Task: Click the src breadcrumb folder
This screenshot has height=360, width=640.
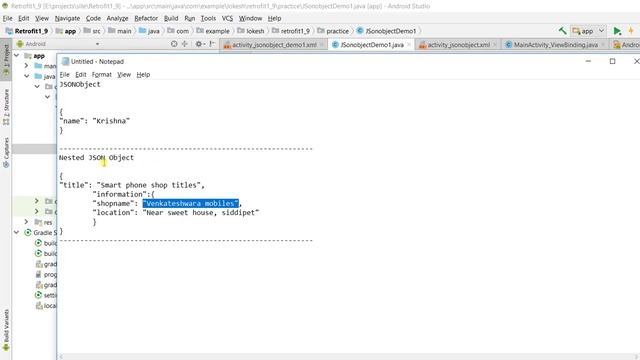Action: [92, 31]
